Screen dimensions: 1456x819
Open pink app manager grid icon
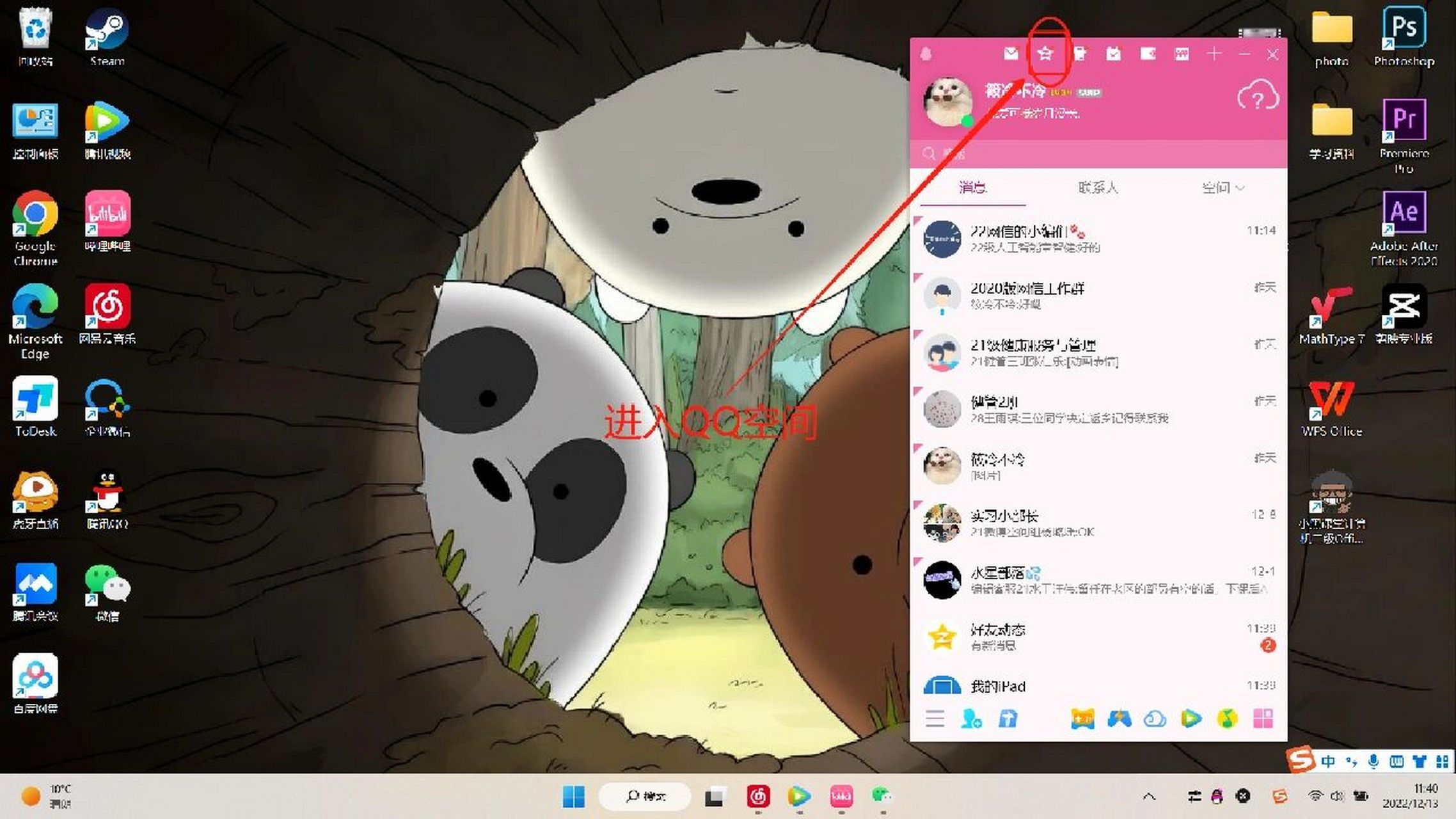coord(1263,719)
